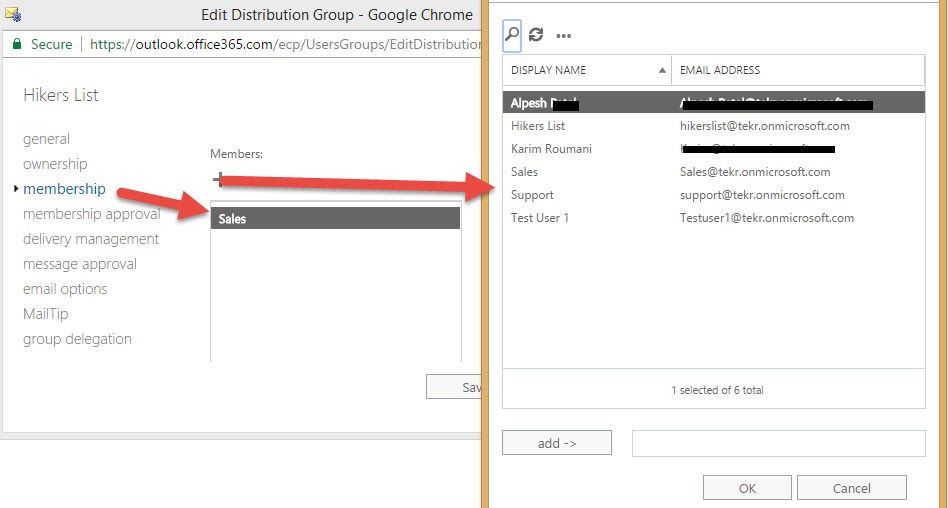Image resolution: width=948 pixels, height=508 pixels.
Task: Open the more options ellipsis menu
Action: (563, 36)
